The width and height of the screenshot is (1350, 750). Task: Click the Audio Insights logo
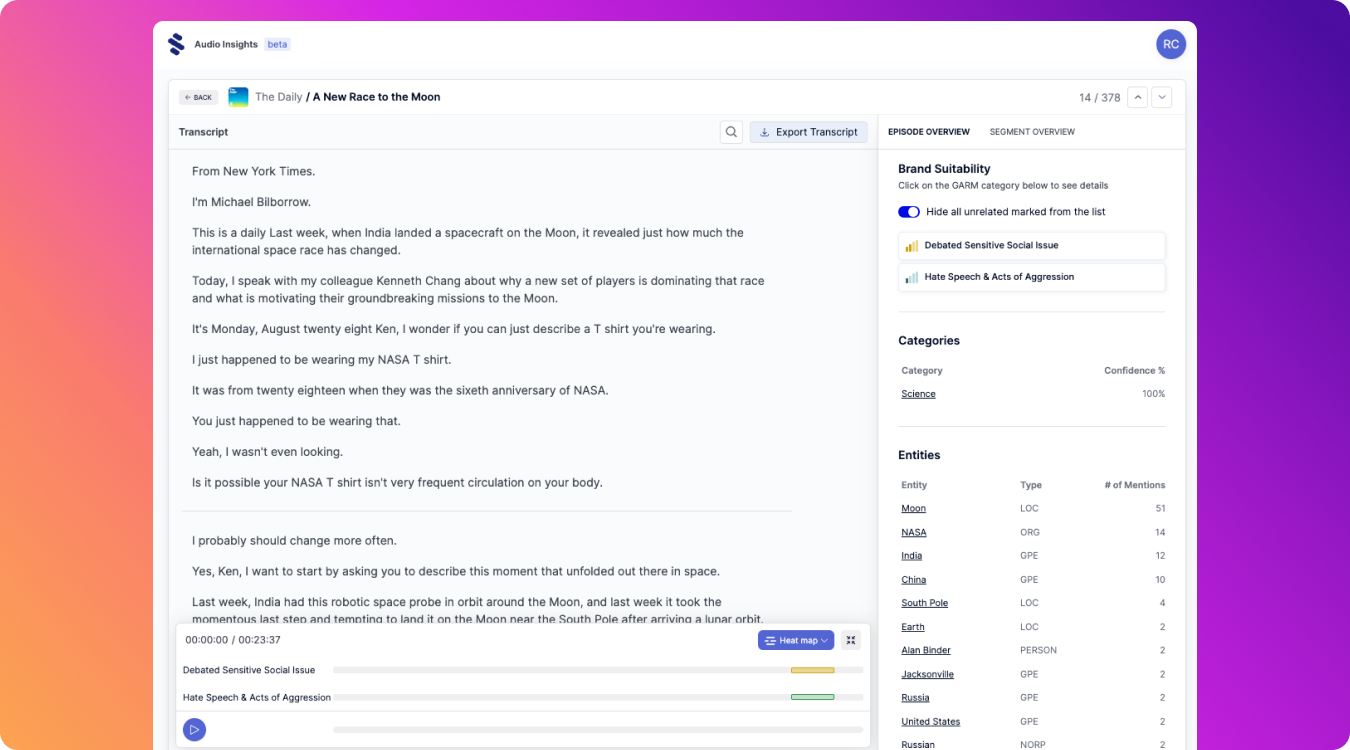(x=176, y=44)
